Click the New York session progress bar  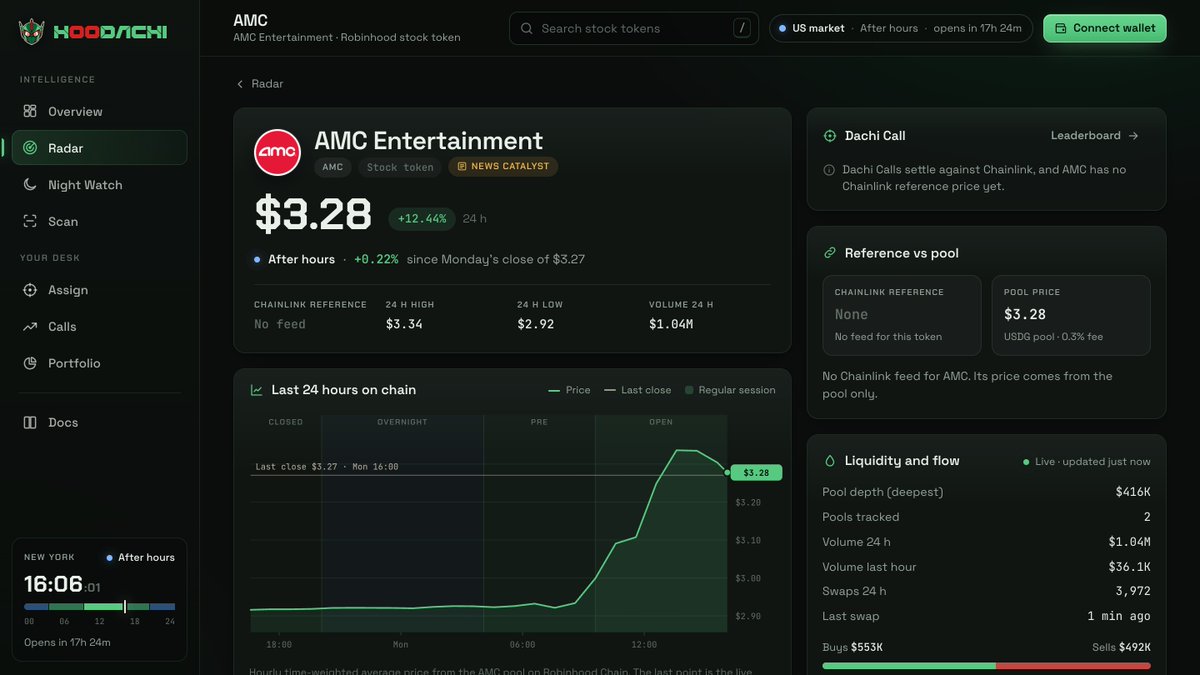coord(100,607)
